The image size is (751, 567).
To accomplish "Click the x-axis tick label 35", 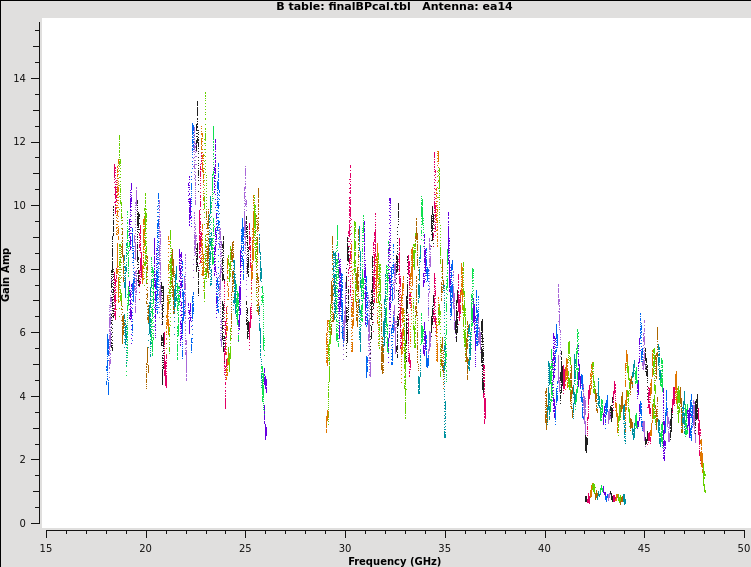I will pyautogui.click(x=445, y=548).
